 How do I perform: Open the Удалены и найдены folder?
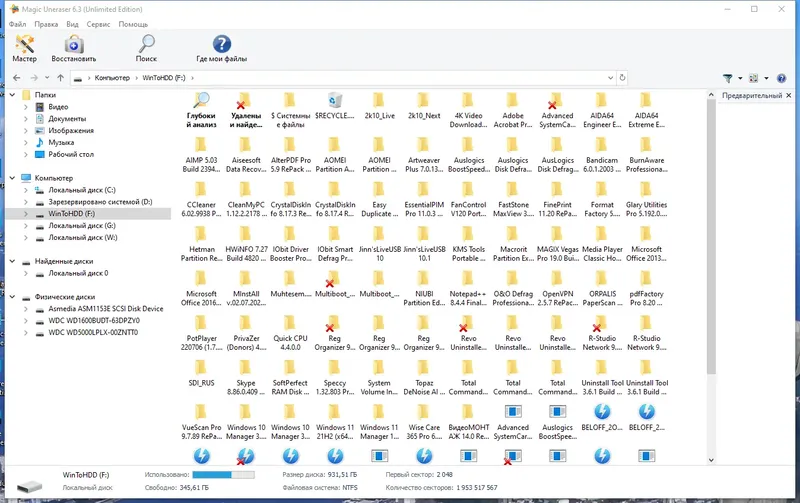(x=245, y=110)
